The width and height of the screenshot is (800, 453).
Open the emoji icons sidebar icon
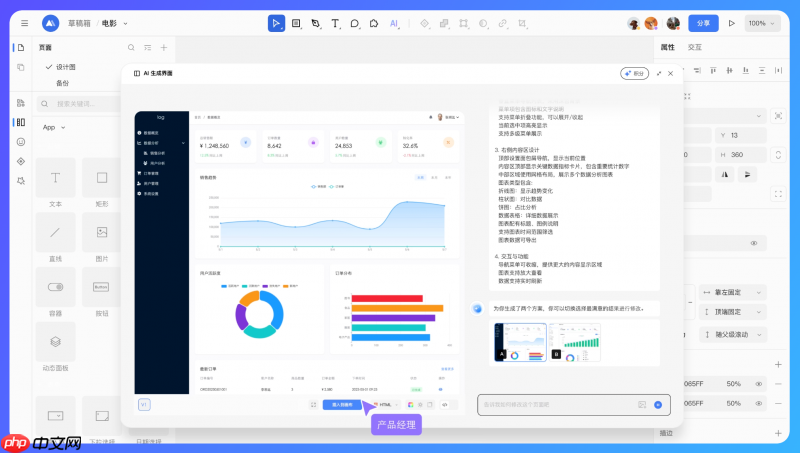21,142
